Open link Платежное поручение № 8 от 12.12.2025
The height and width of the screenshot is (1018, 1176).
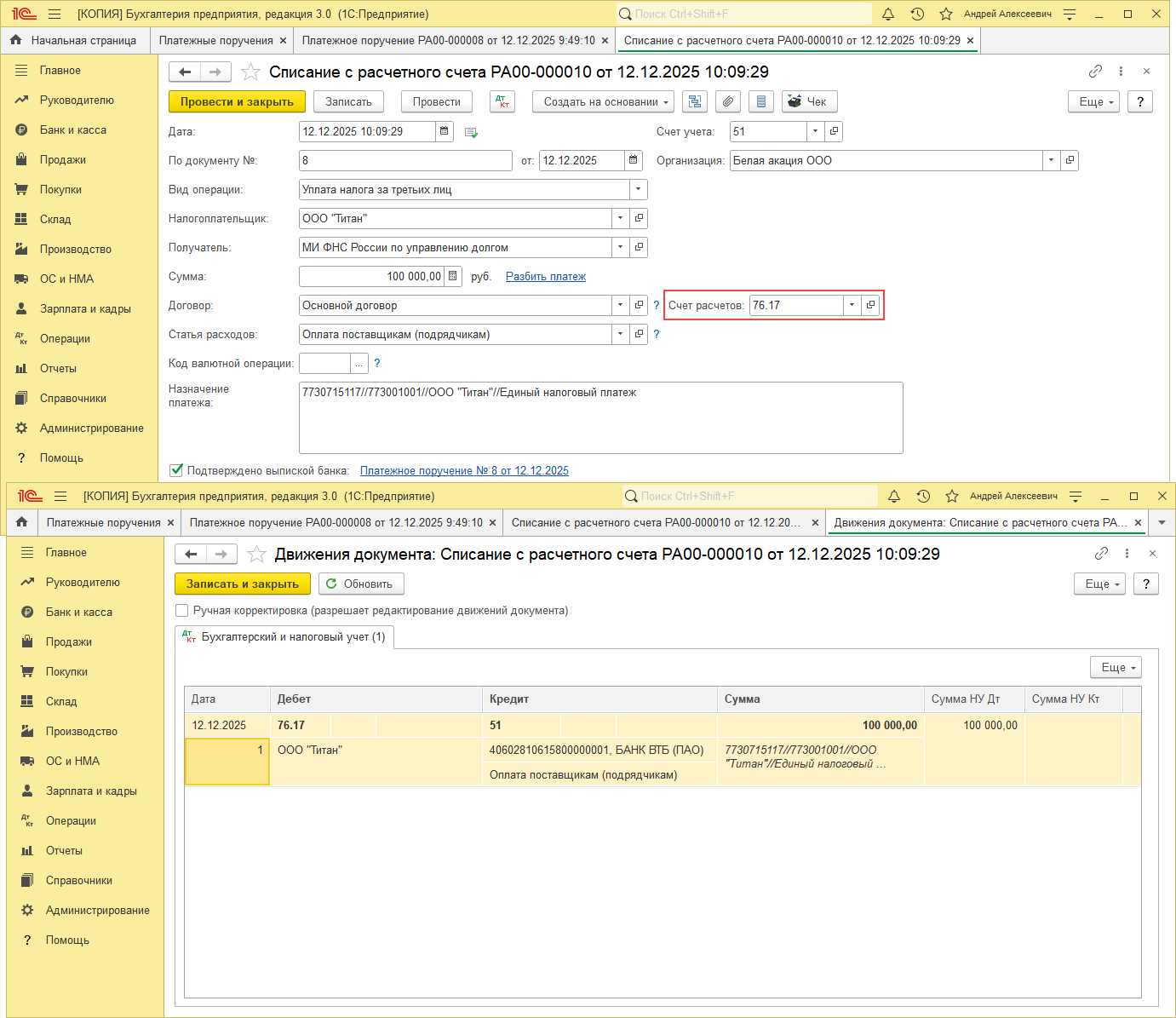pos(464,470)
